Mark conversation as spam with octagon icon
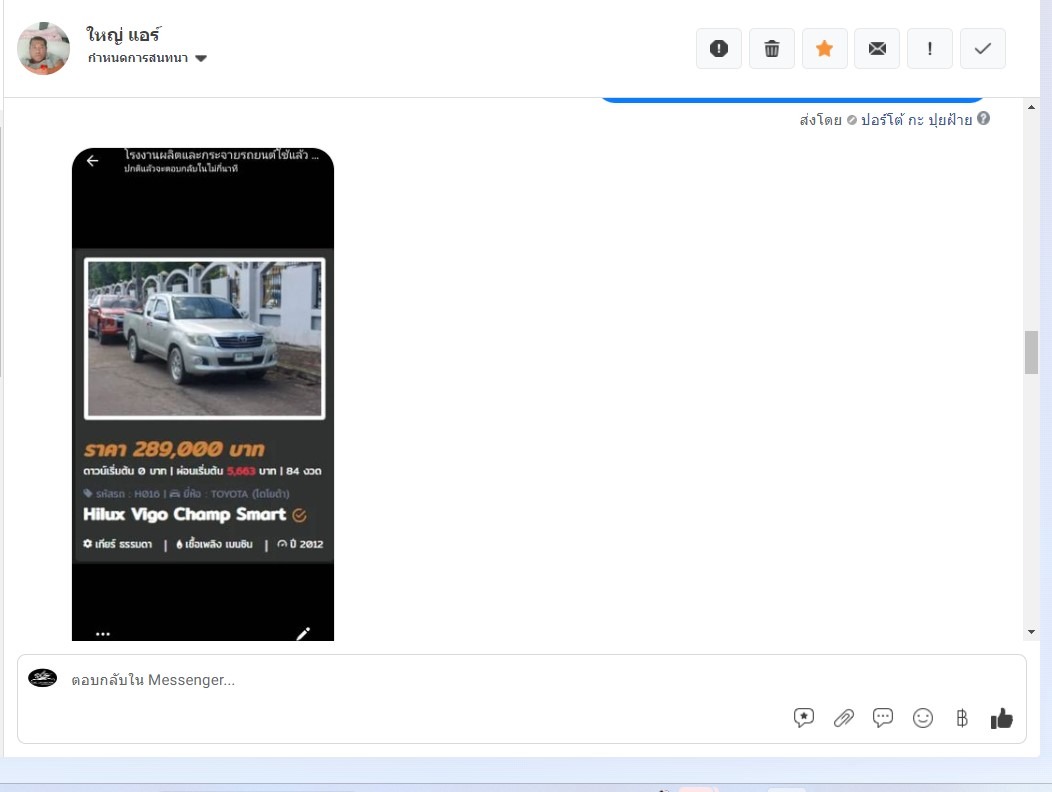 click(718, 49)
